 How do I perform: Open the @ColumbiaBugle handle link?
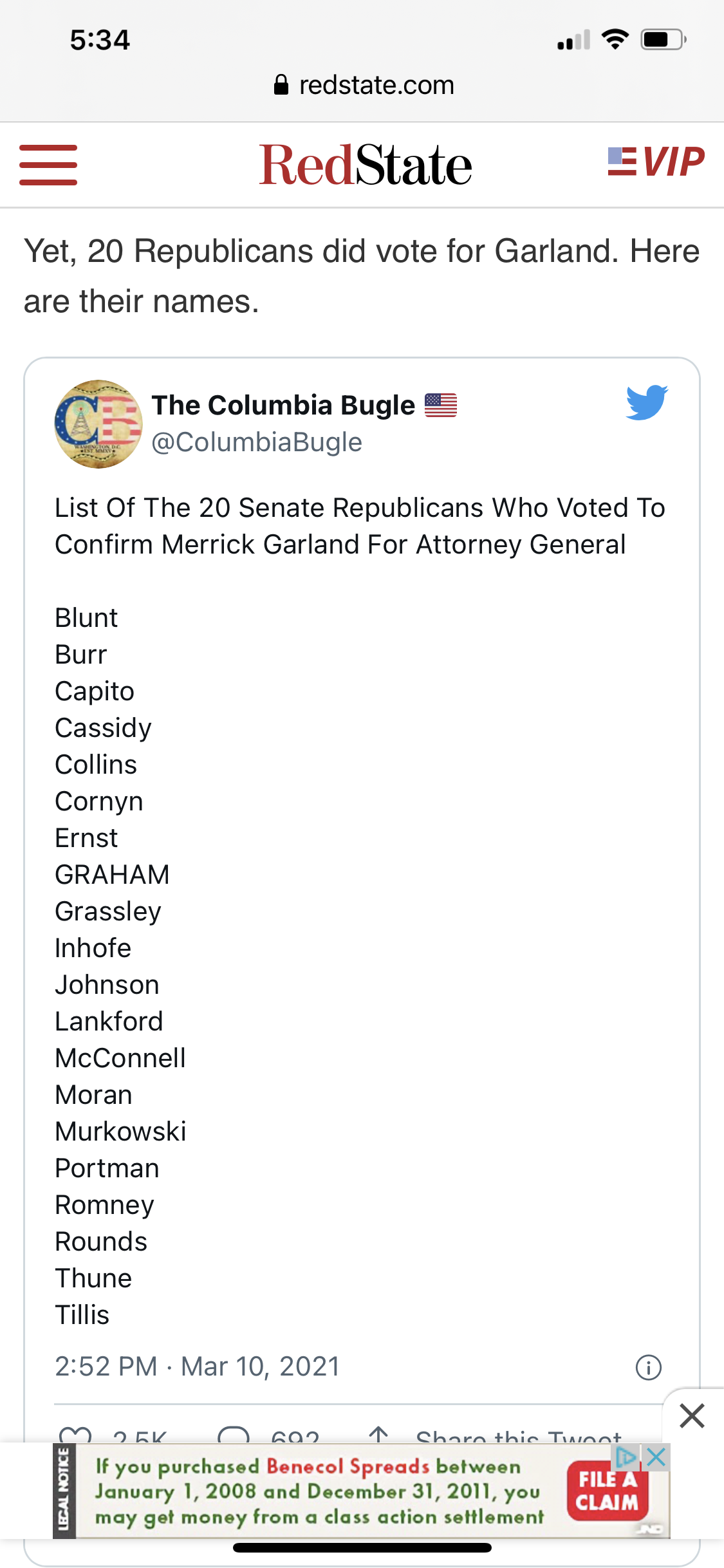[256, 443]
